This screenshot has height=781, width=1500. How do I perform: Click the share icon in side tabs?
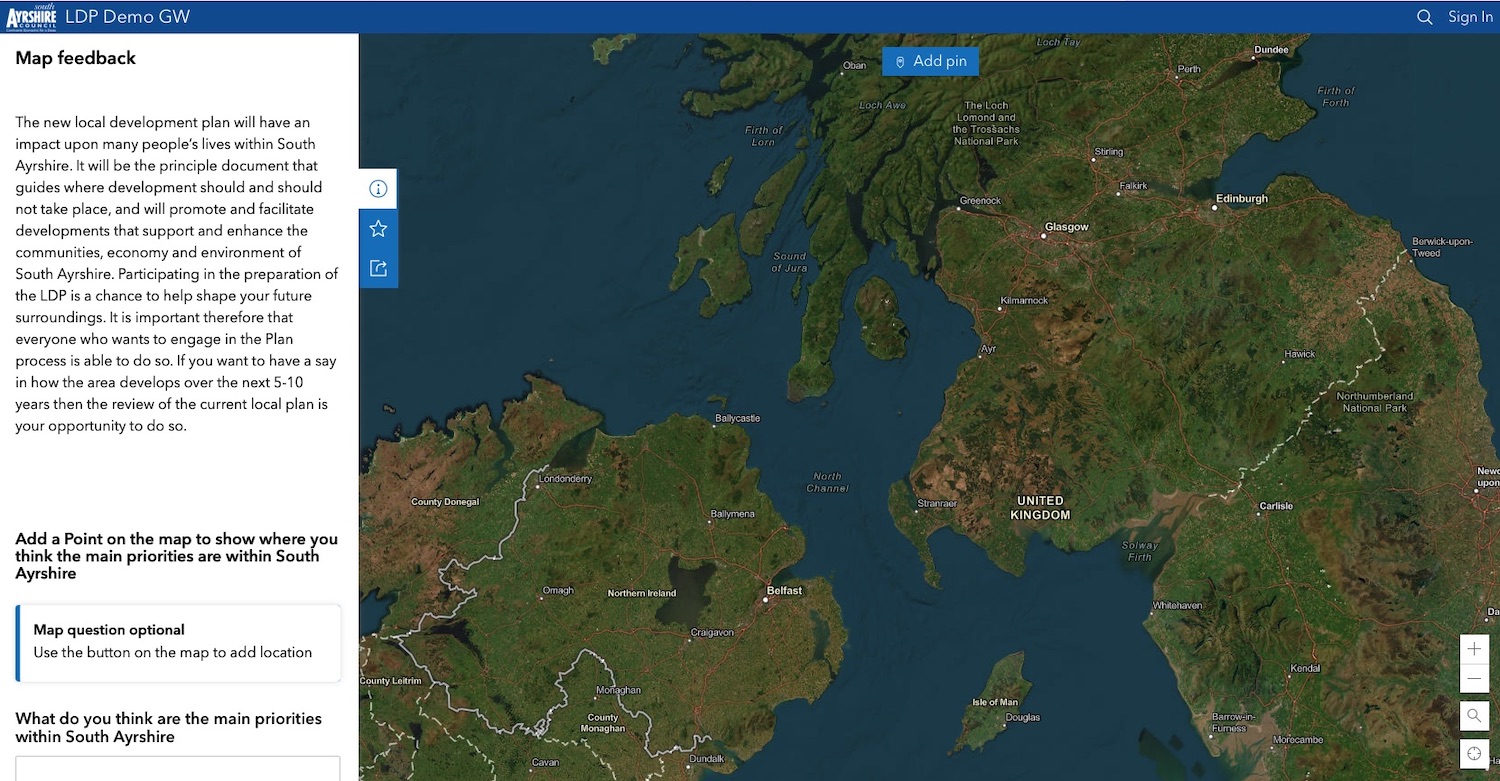[x=378, y=268]
